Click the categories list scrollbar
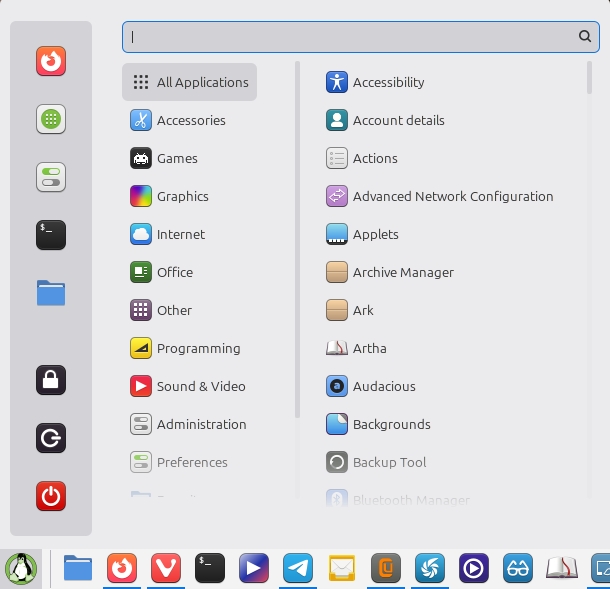This screenshot has width=610, height=589. click(297, 239)
